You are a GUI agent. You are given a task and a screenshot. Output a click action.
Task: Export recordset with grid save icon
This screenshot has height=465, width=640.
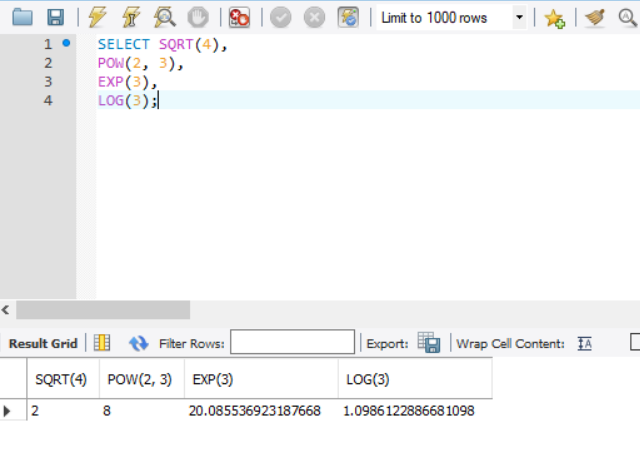[x=429, y=342]
